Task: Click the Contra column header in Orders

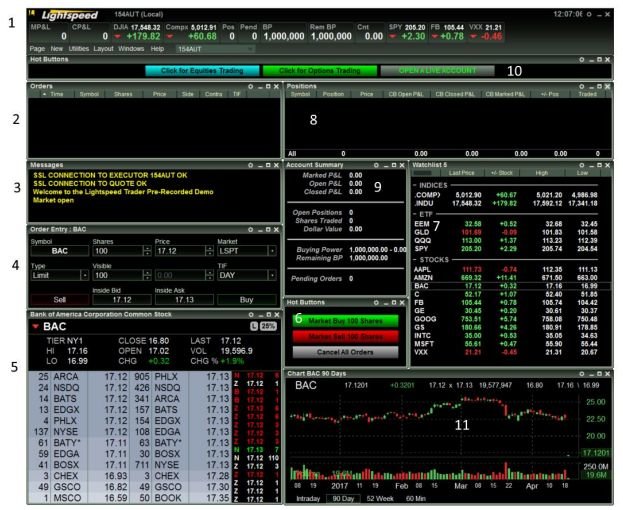Action: [x=213, y=94]
